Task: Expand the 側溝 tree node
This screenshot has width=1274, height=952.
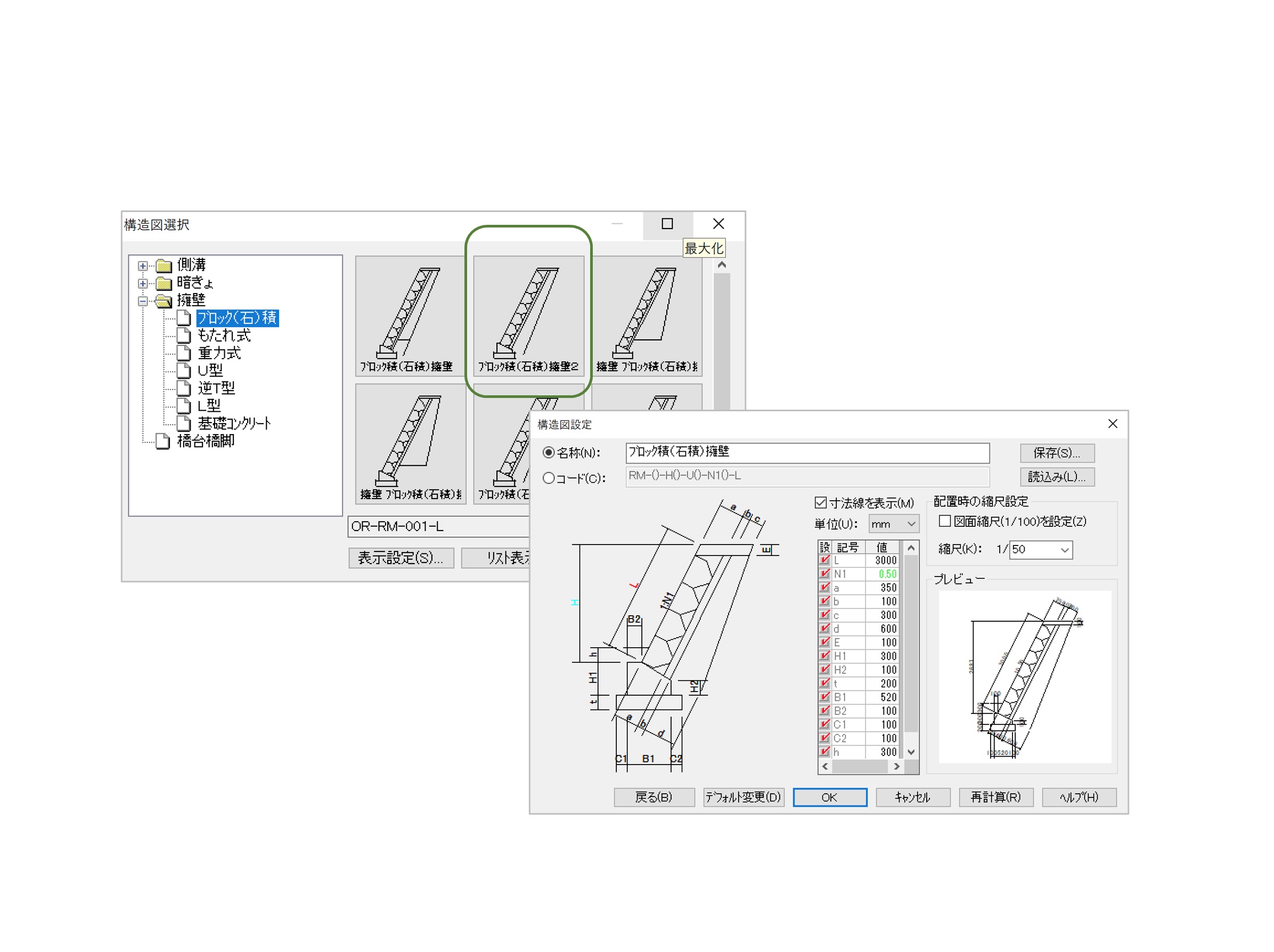Action: (x=143, y=265)
